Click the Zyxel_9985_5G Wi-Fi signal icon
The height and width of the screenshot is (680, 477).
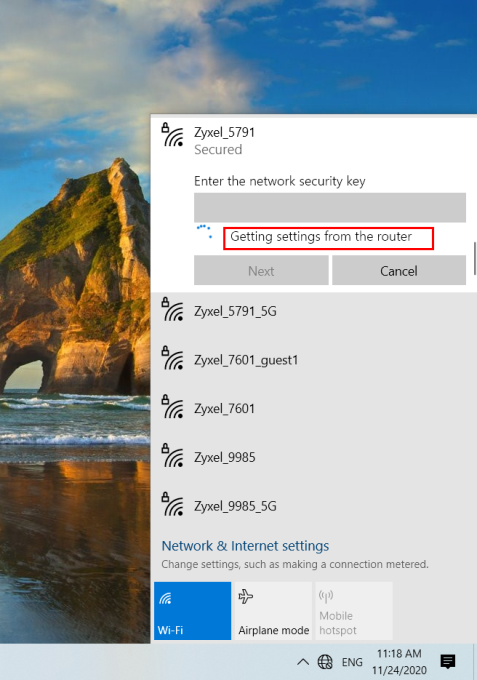tap(173, 504)
